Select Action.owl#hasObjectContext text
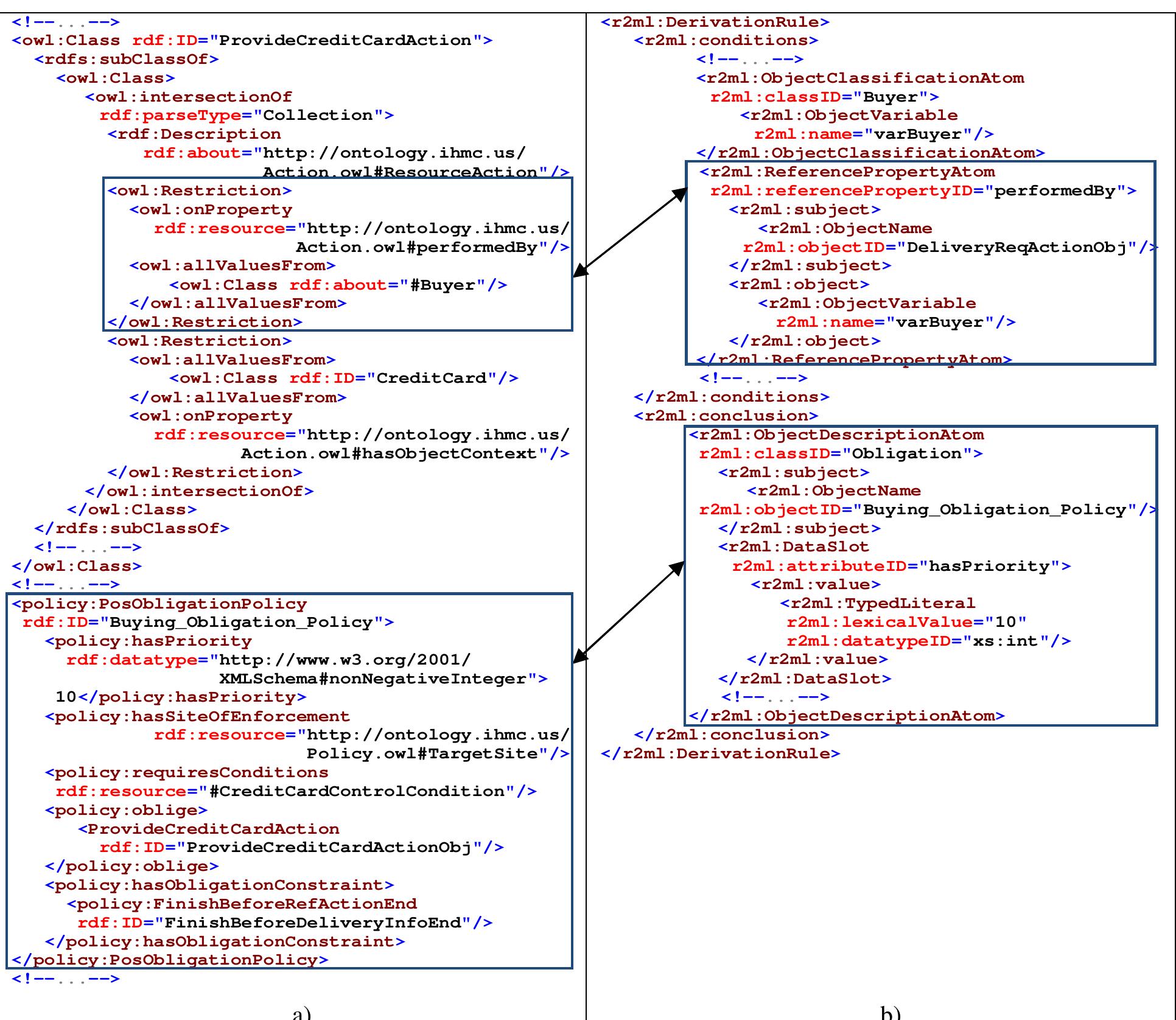The image size is (1176, 1020). point(390,454)
